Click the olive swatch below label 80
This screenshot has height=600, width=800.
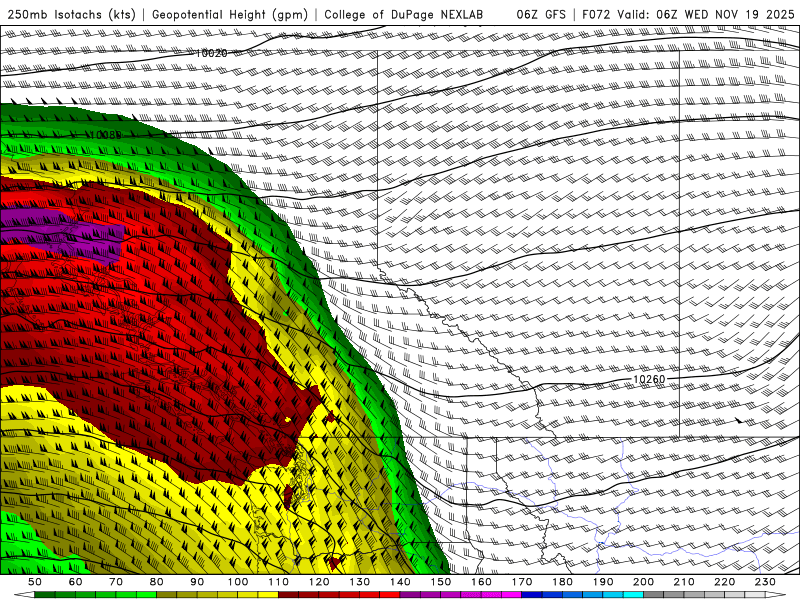click(166, 595)
